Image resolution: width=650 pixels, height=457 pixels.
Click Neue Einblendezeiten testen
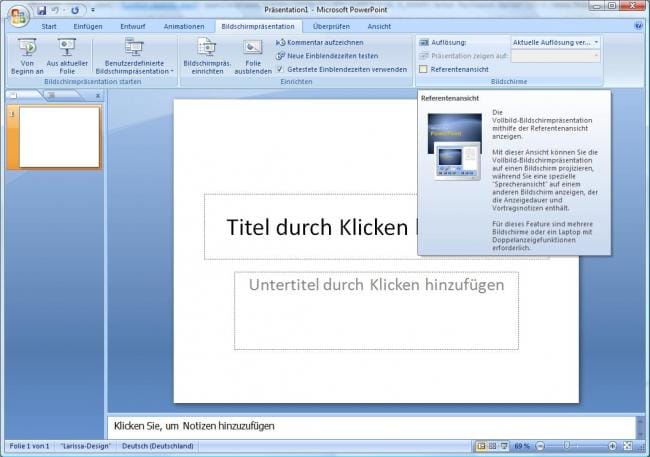(x=327, y=56)
